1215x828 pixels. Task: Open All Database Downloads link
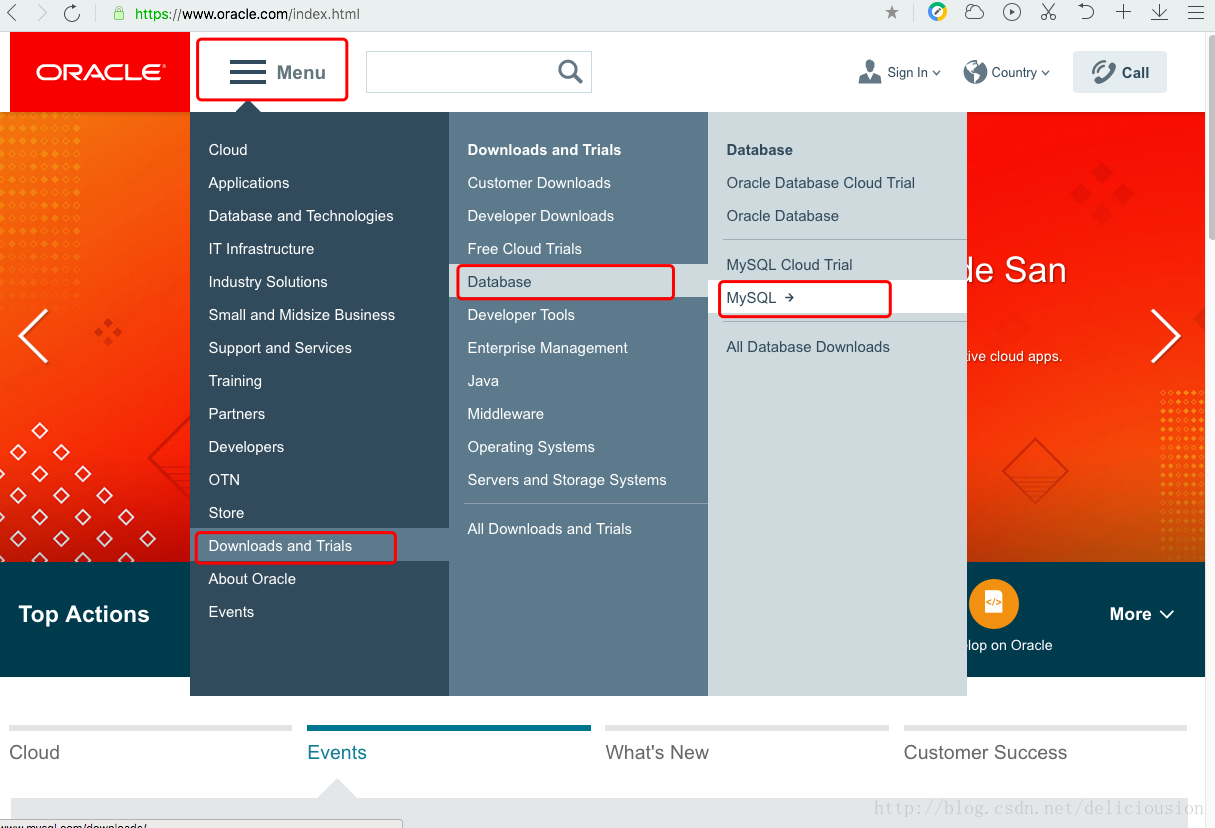pos(808,347)
